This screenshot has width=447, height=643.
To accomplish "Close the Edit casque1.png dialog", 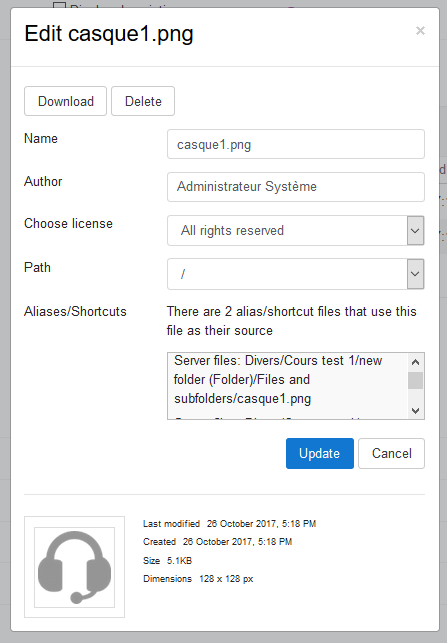I will [420, 31].
